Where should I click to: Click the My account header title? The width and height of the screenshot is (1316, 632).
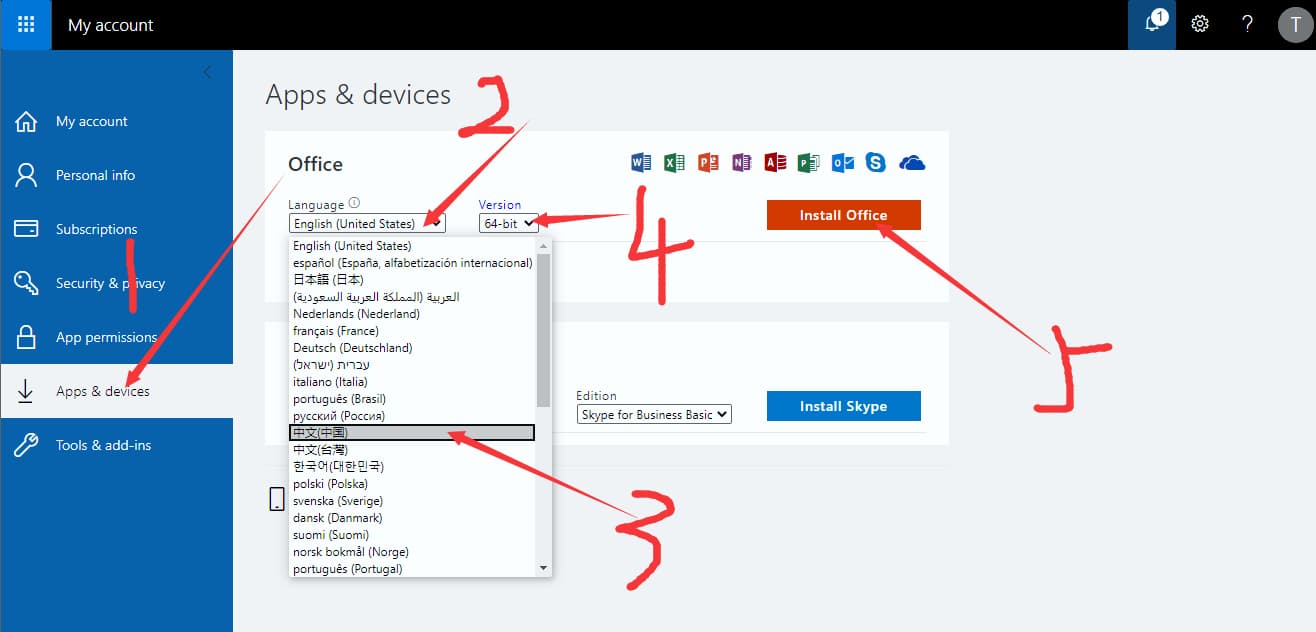pyautogui.click(x=111, y=25)
